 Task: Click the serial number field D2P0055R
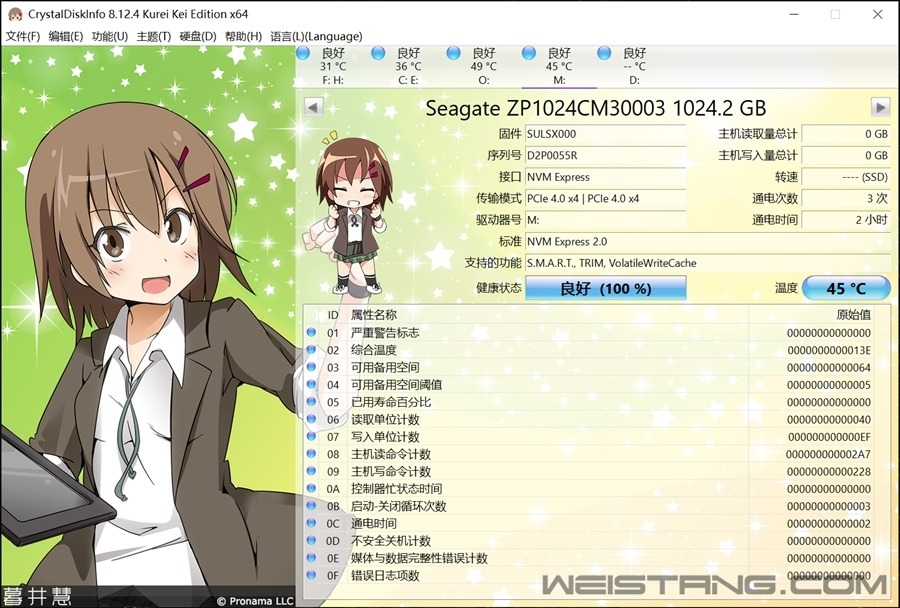pos(606,156)
